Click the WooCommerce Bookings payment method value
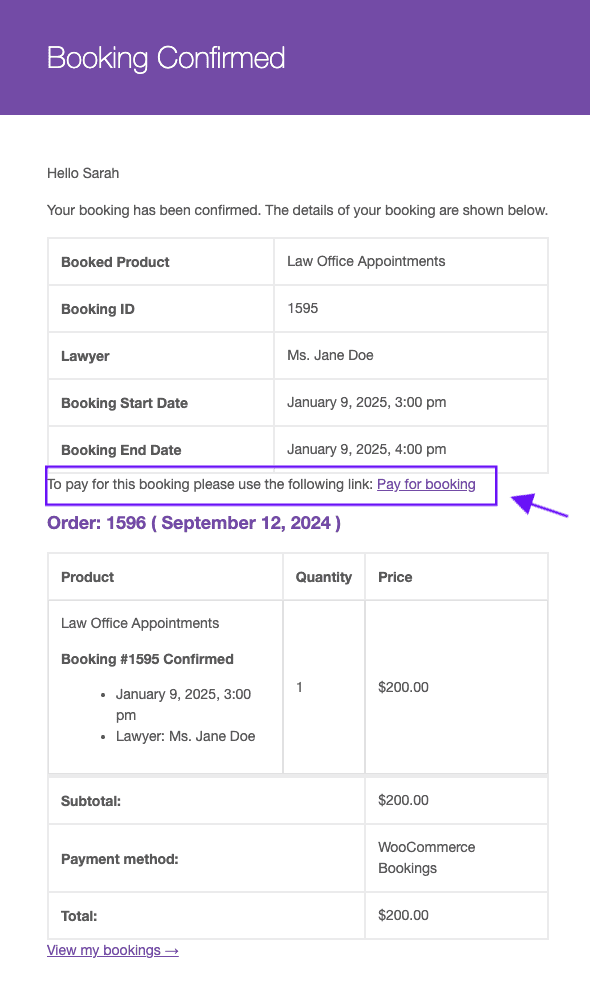The height and width of the screenshot is (985, 590). (427, 857)
